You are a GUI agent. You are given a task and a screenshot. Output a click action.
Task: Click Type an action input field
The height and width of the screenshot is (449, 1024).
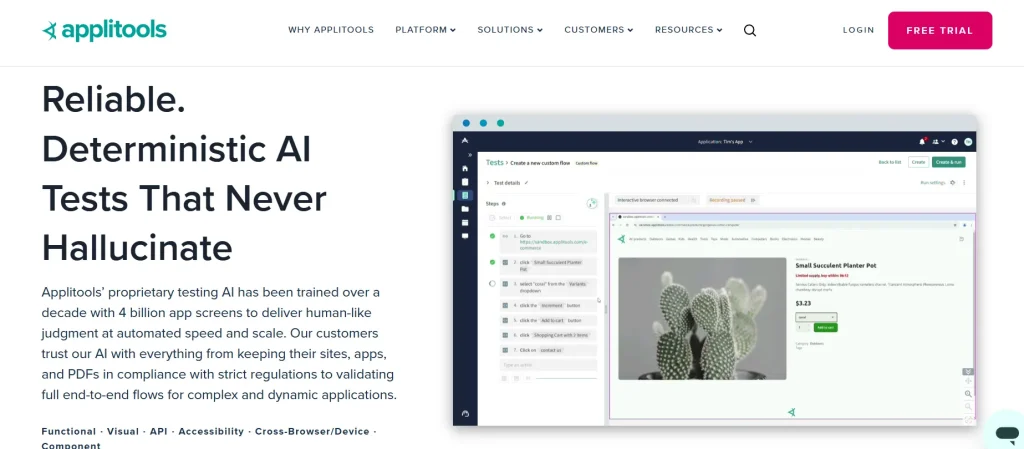click(x=549, y=365)
